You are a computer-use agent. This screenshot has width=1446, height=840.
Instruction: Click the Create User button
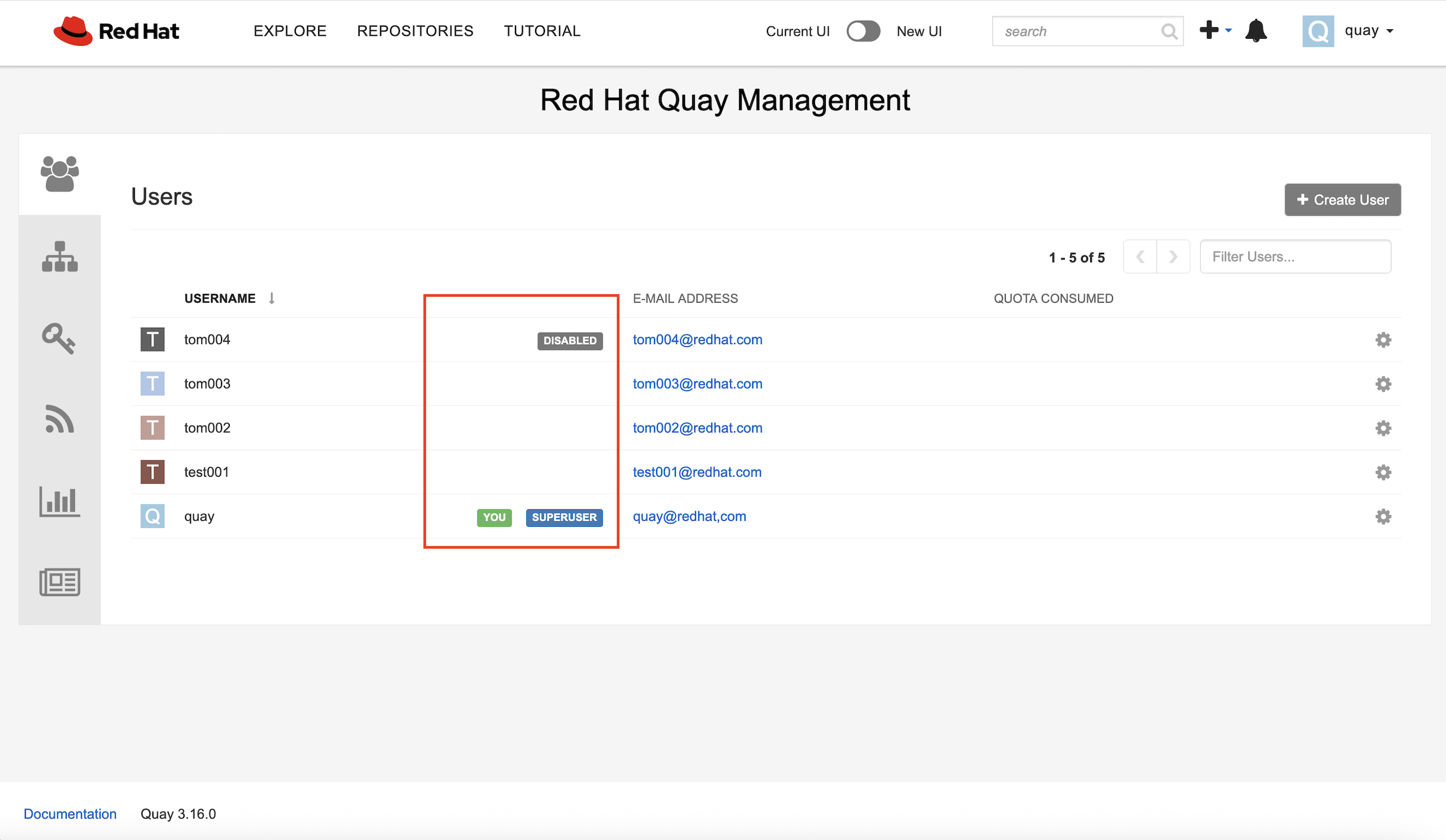point(1342,200)
